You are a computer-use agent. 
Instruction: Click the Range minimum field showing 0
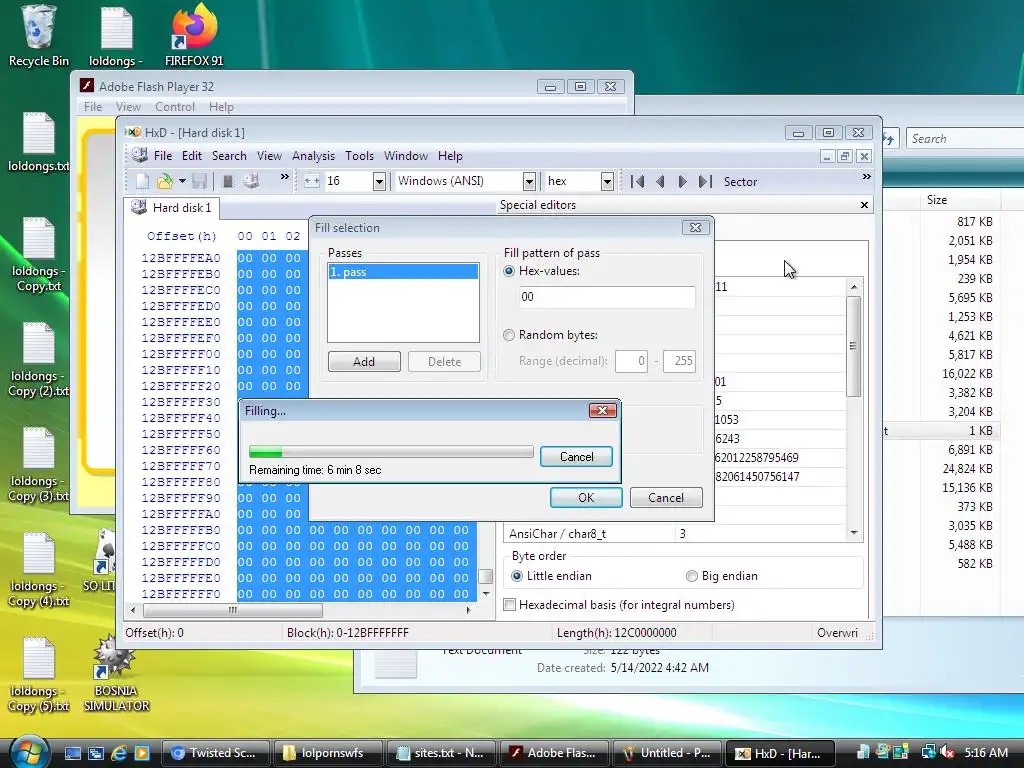coord(632,361)
